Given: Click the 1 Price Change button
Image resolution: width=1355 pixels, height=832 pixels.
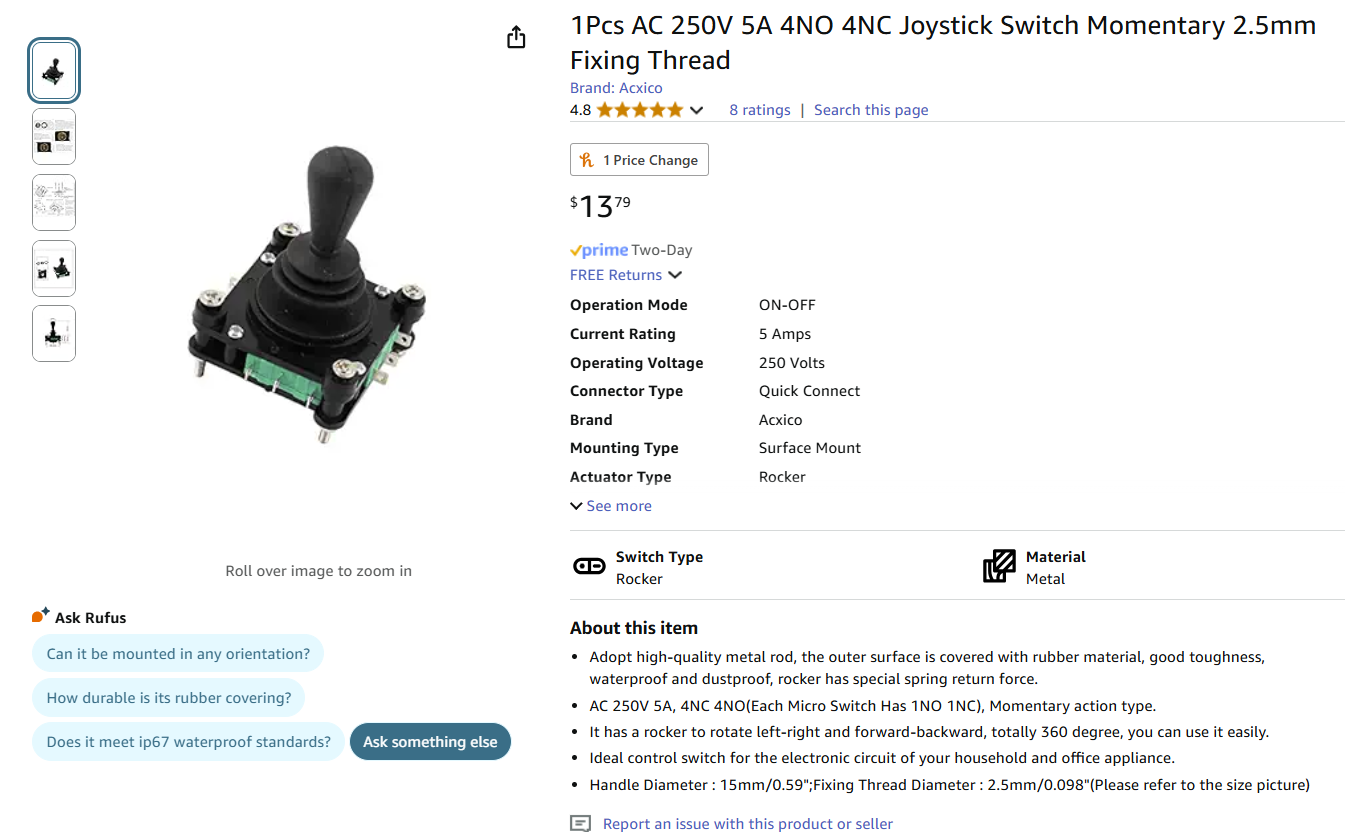Looking at the screenshot, I should click(x=640, y=160).
